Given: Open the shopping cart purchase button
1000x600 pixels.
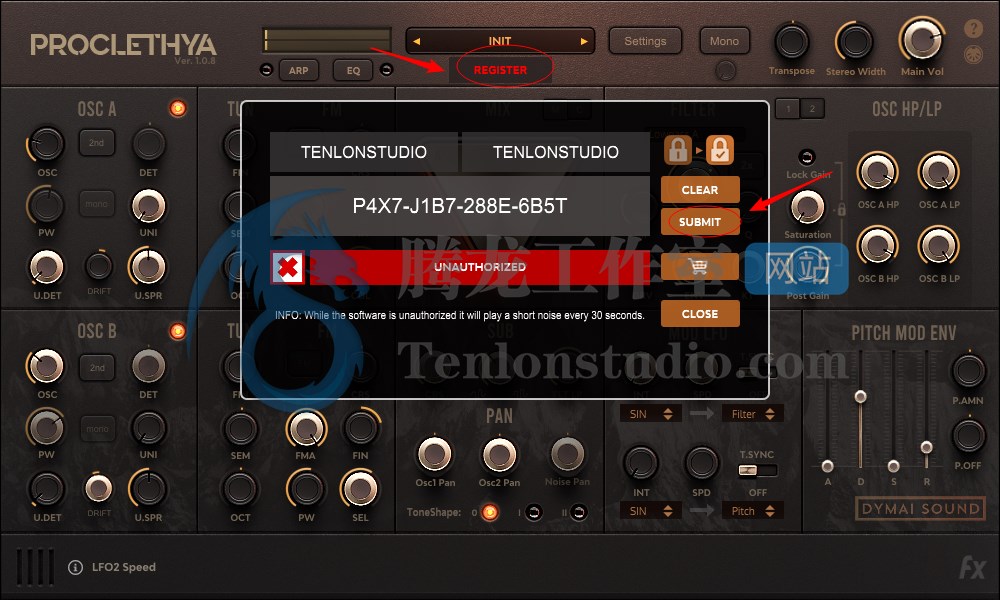Looking at the screenshot, I should pos(700,267).
